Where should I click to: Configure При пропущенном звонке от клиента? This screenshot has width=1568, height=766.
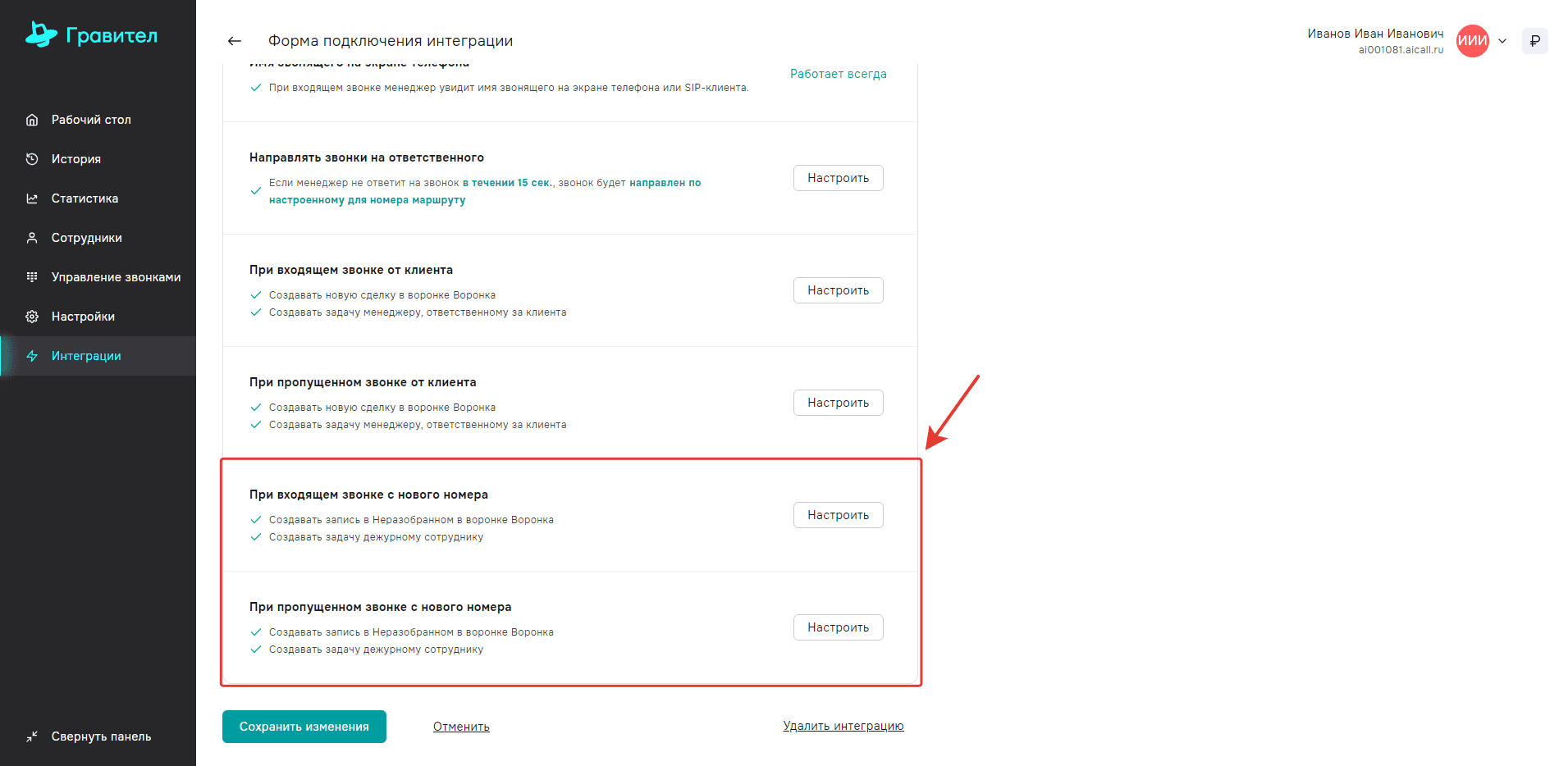pos(838,403)
